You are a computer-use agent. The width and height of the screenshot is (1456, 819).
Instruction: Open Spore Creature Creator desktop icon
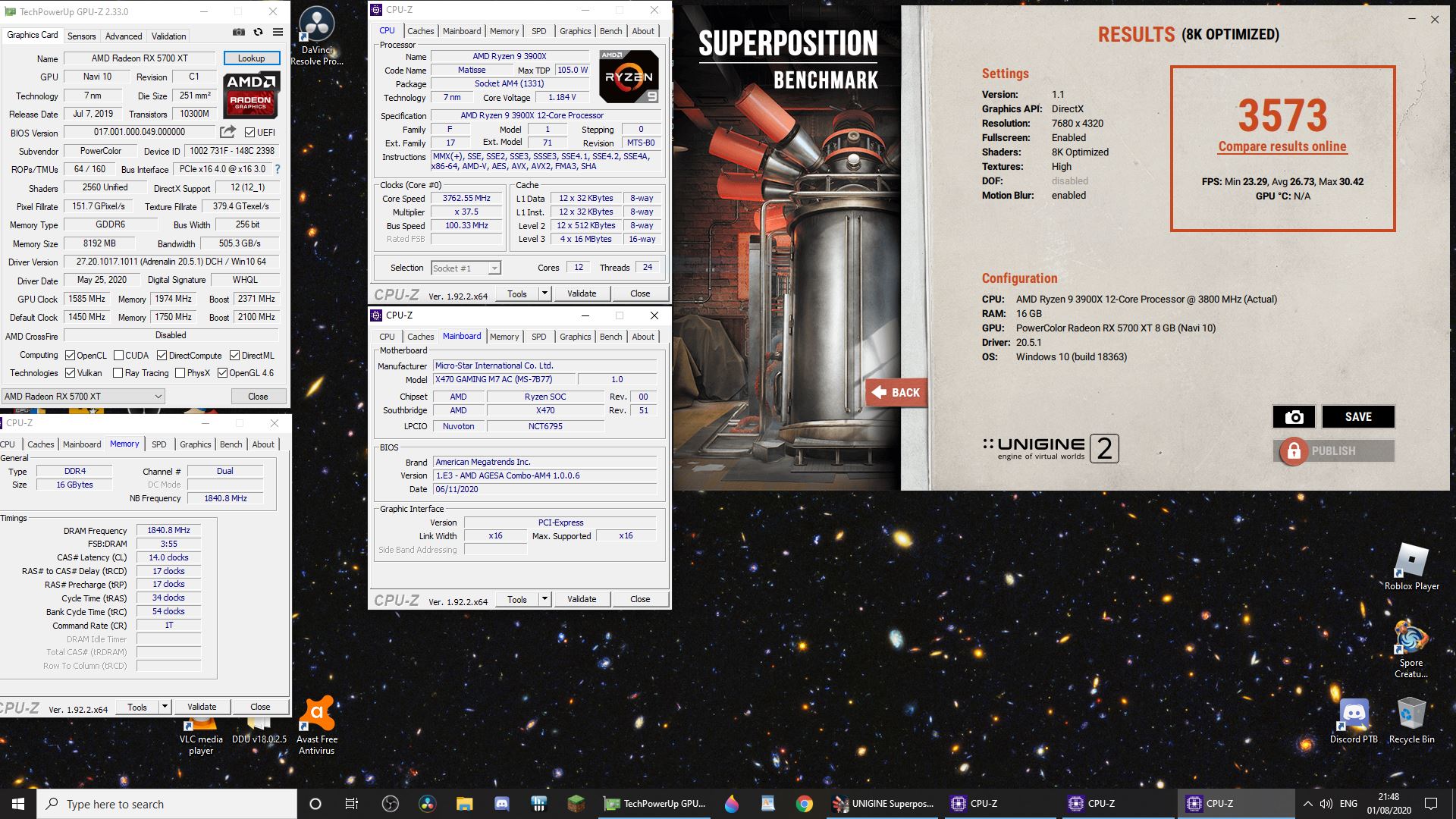click(x=1410, y=649)
